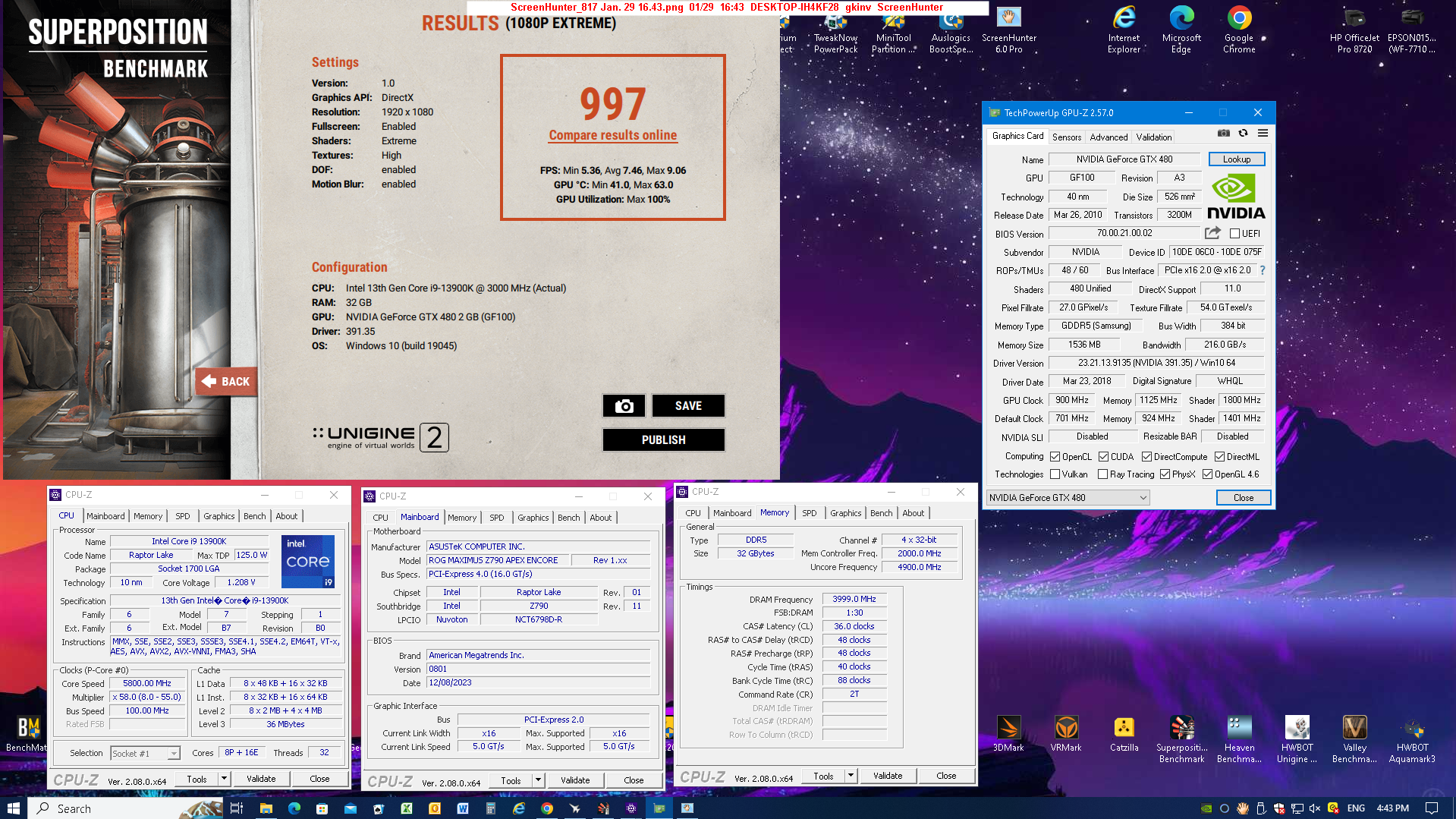Image resolution: width=1456 pixels, height=819 pixels.
Task: Switch to Advanced tab in GPU-Z
Action: [1109, 137]
